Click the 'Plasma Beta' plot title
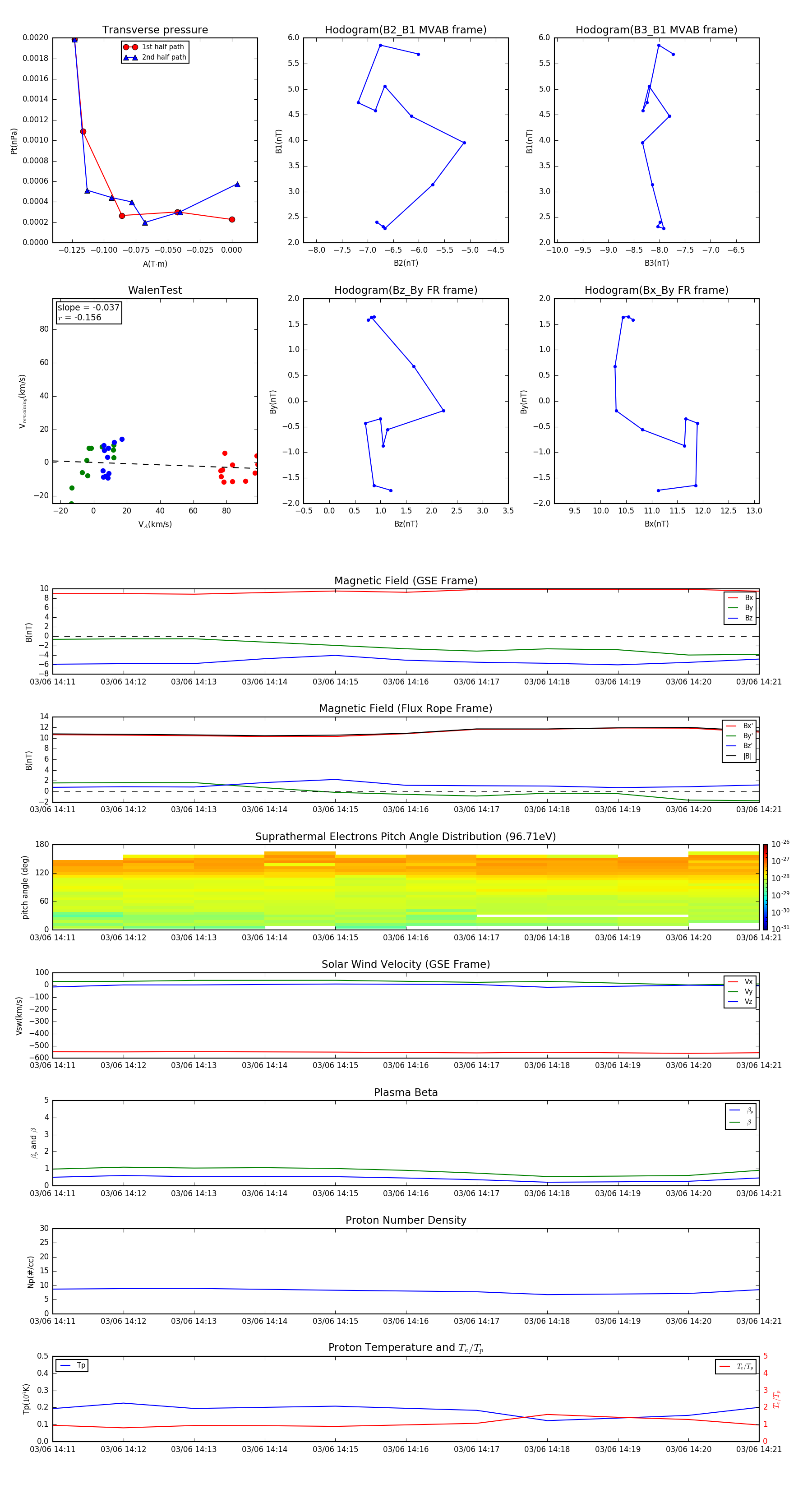 [406, 1093]
